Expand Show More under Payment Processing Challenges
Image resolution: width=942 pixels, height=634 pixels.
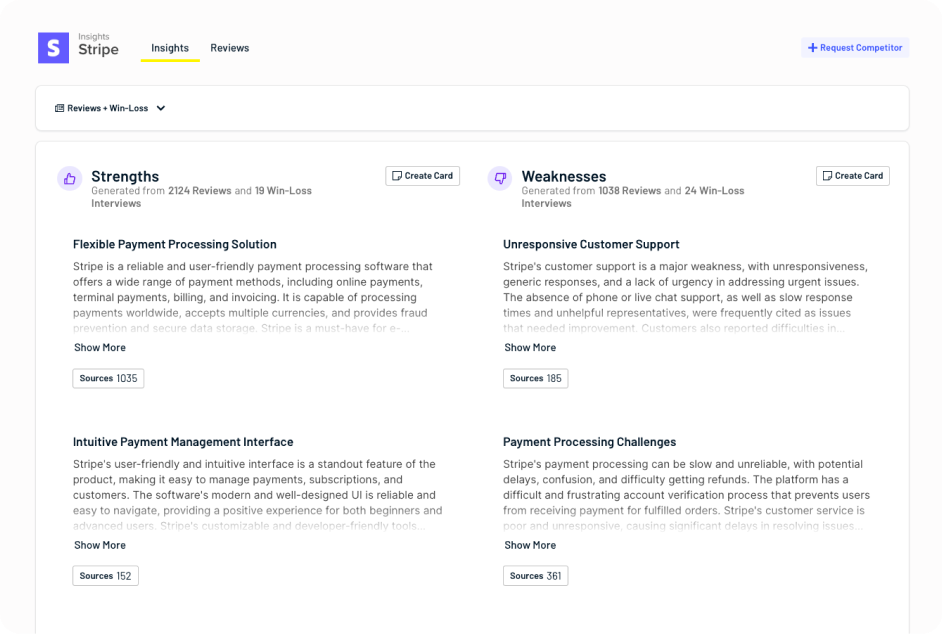tap(530, 545)
